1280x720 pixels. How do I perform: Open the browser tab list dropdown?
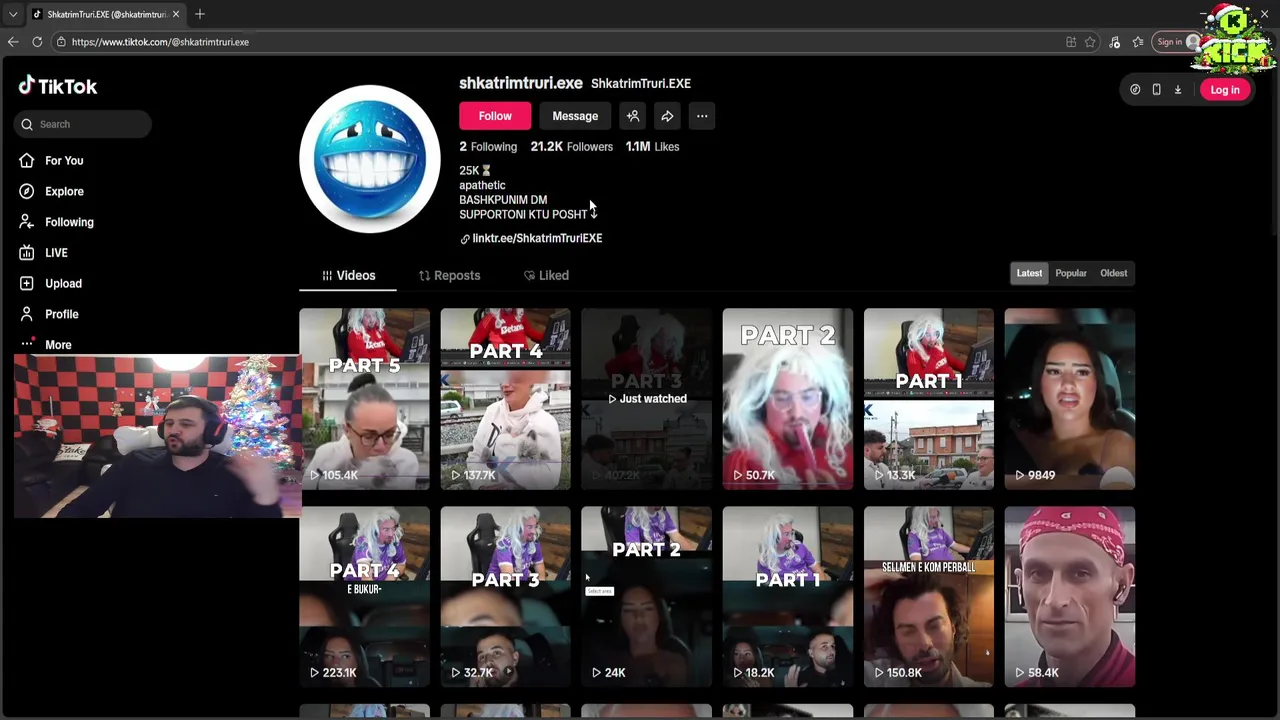(13, 14)
